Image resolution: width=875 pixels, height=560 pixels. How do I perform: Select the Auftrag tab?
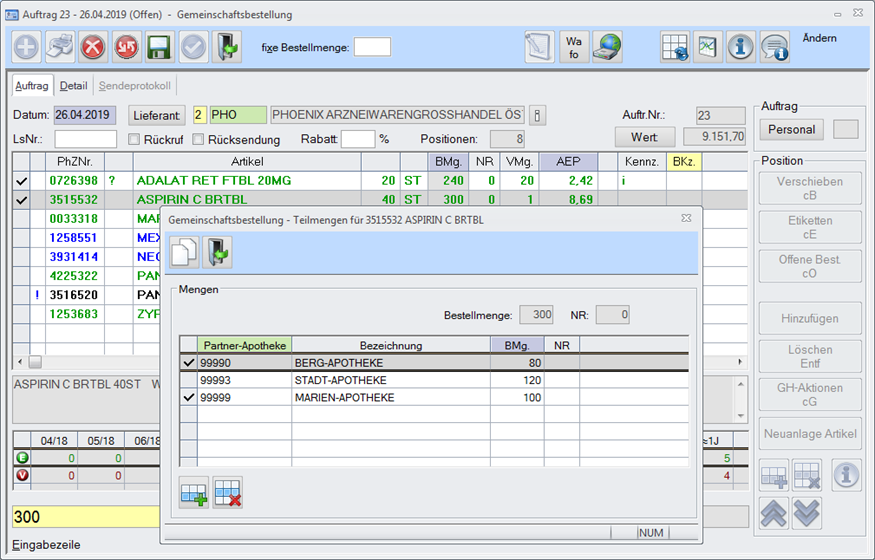click(32, 86)
